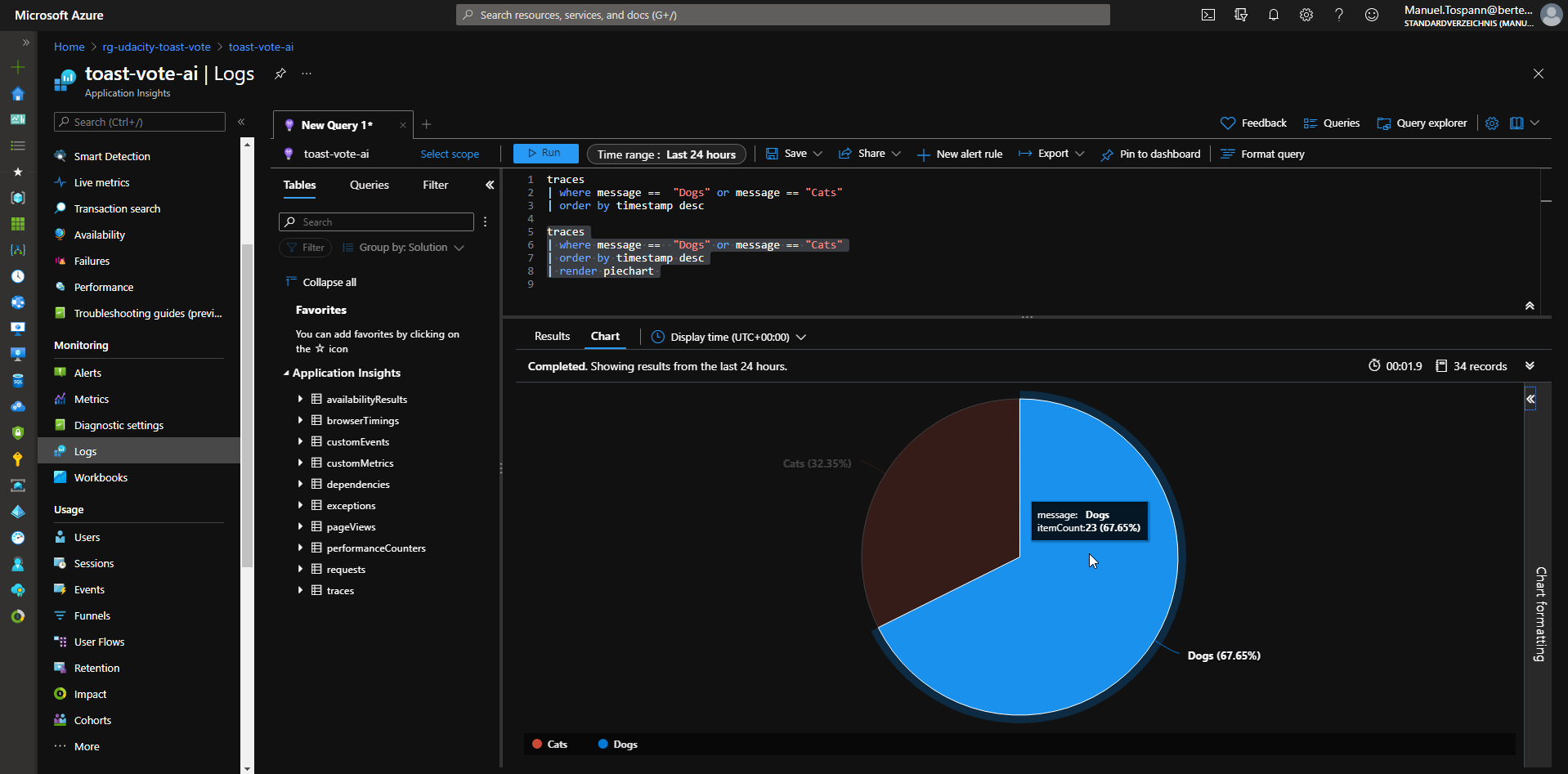Open Display time (UTC+00:00) dropdown
1568x774 pixels.
tap(729, 337)
